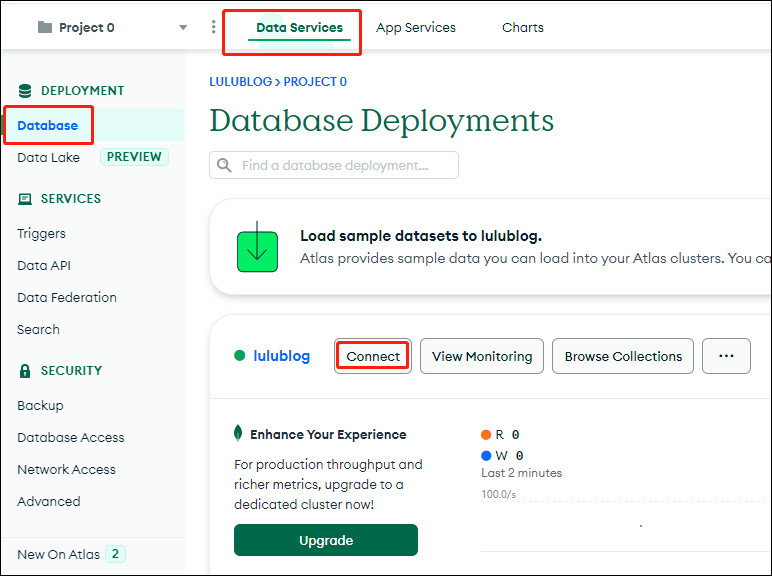Click the LULUBLOG breadcrumb link
Screen dimensions: 772x576
(x=240, y=82)
